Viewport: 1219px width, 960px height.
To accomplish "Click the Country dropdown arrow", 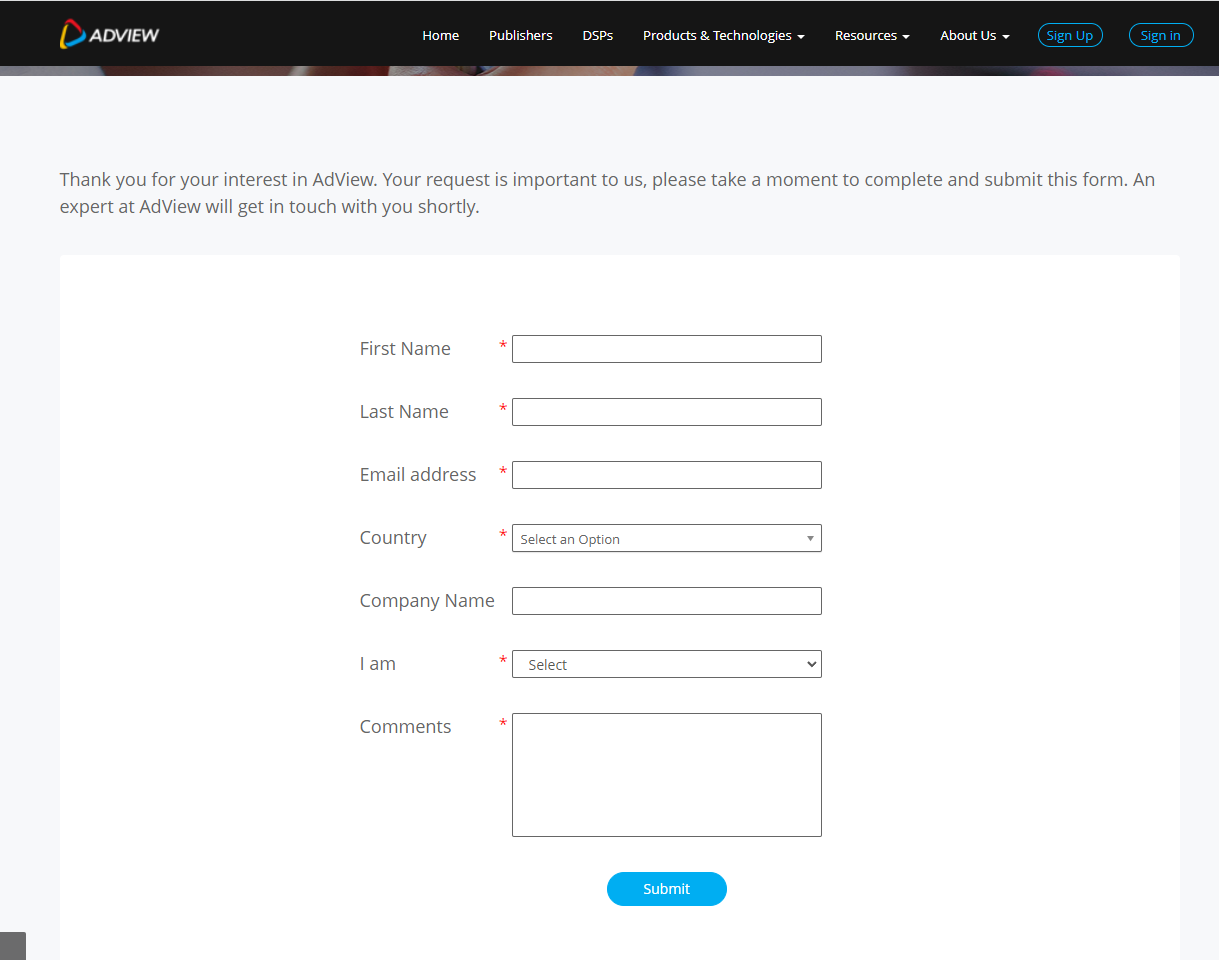I will tap(810, 538).
